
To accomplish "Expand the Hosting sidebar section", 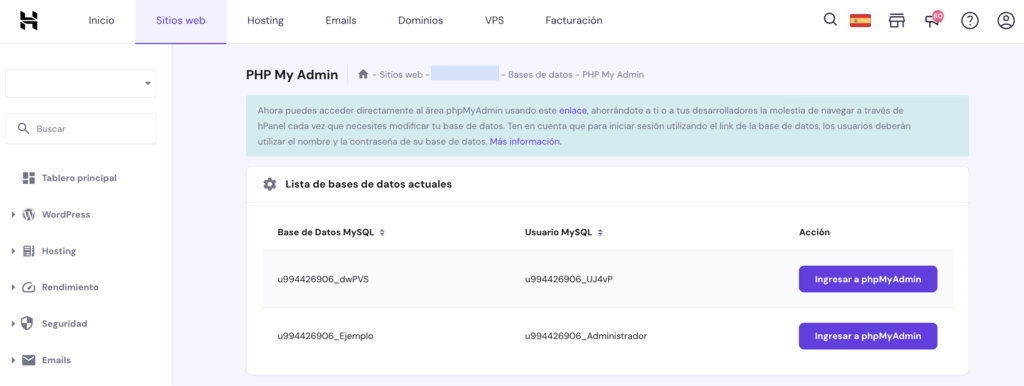I will click(13, 251).
